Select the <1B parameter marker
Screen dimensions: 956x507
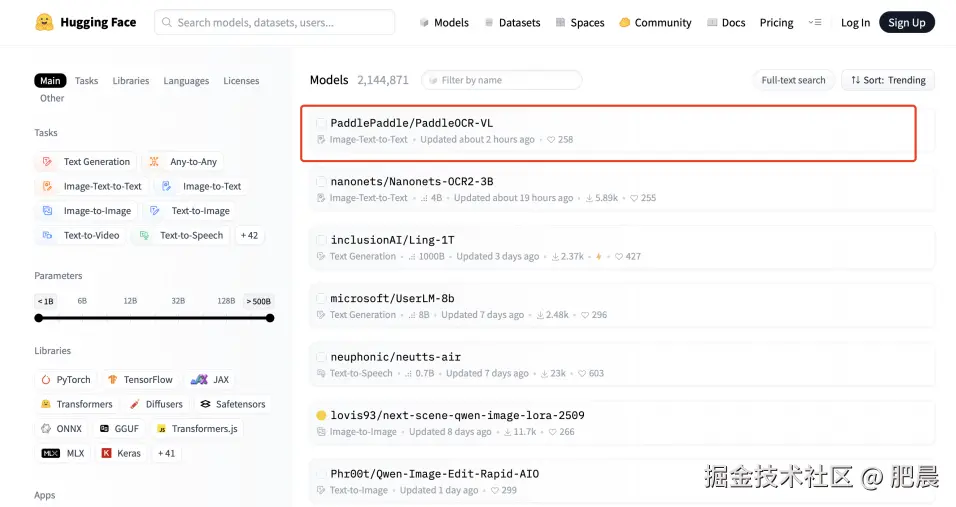point(46,301)
